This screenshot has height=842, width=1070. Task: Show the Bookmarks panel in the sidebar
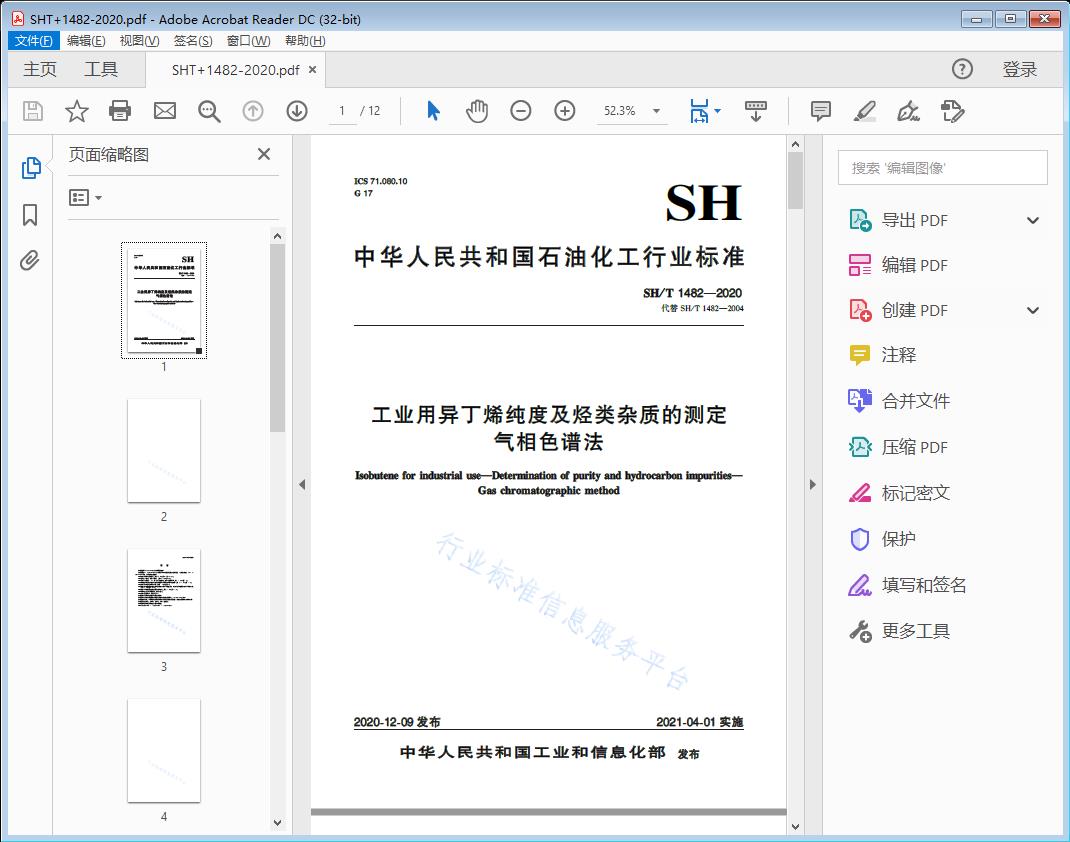pos(30,215)
